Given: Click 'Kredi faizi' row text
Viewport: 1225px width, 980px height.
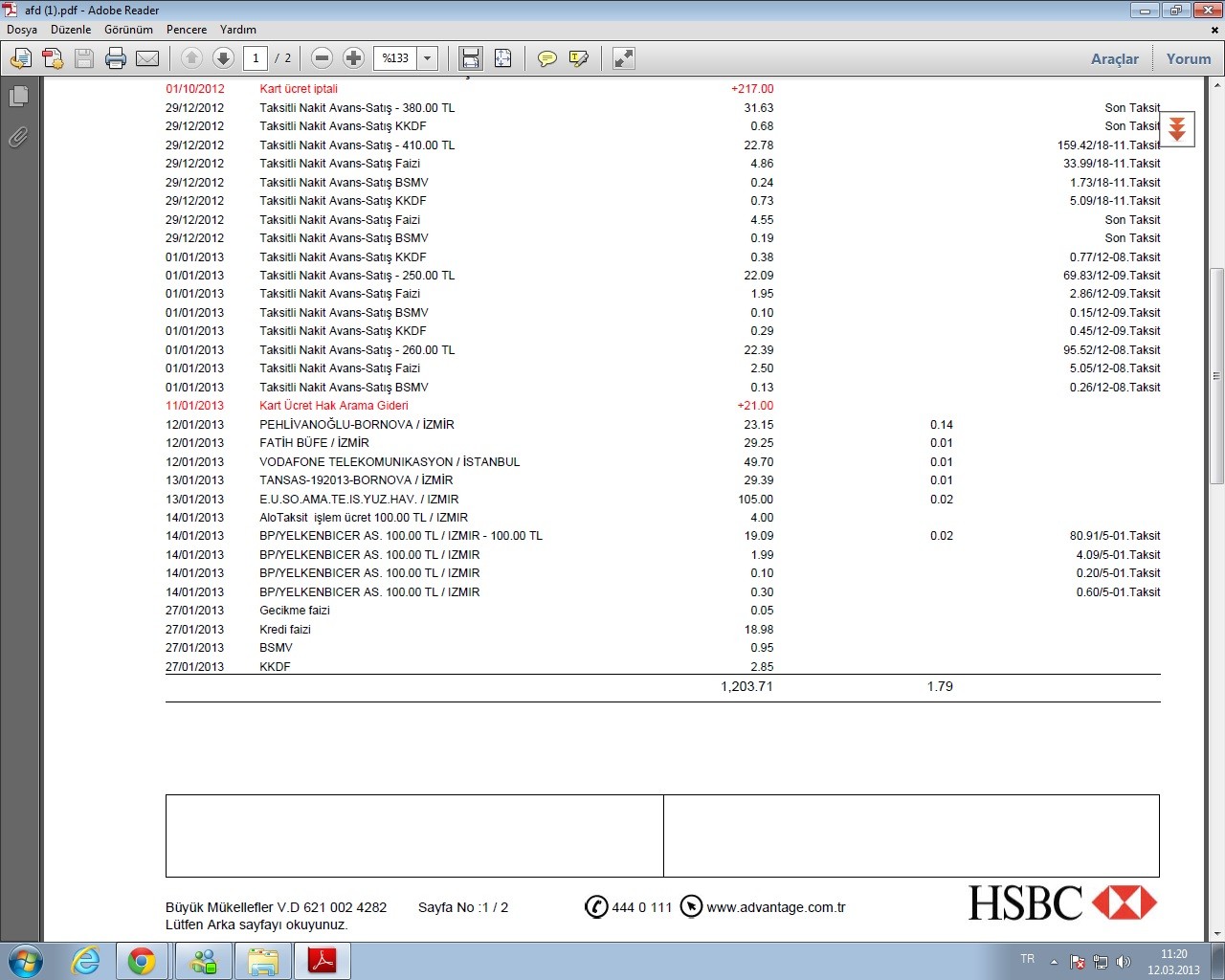Looking at the screenshot, I should tap(285, 630).
